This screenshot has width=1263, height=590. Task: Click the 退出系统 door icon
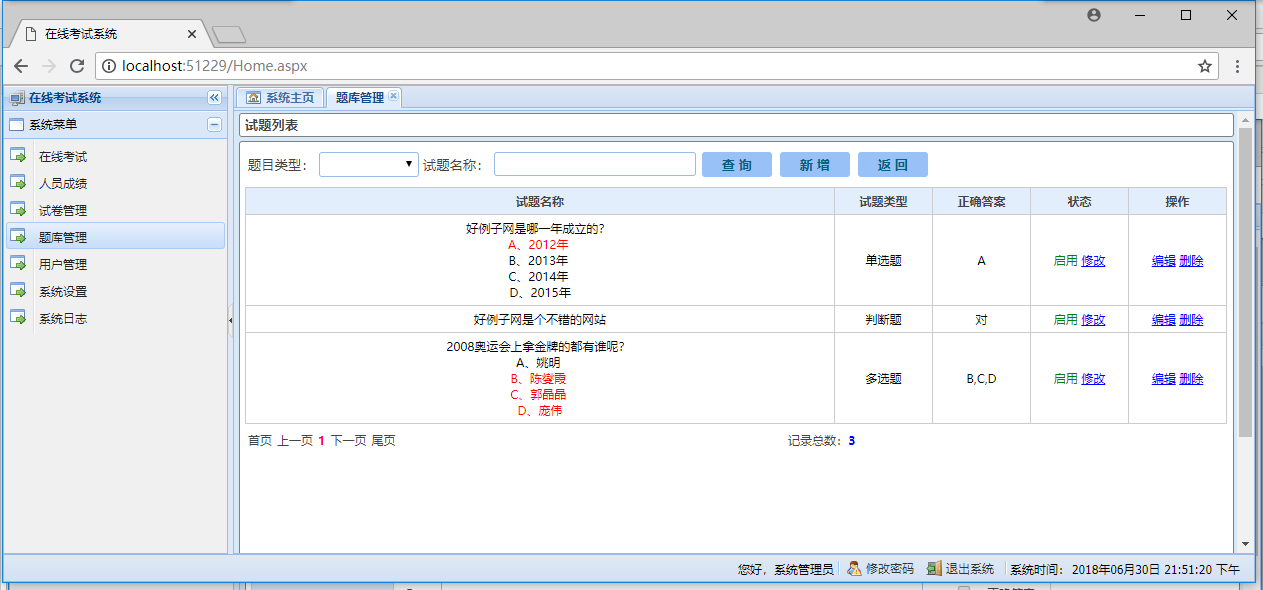tap(934, 568)
